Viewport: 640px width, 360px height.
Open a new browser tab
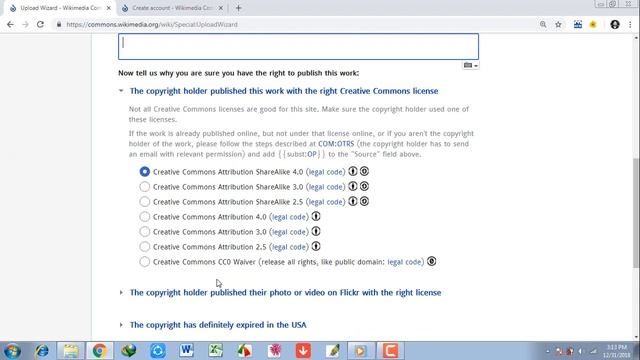click(239, 8)
